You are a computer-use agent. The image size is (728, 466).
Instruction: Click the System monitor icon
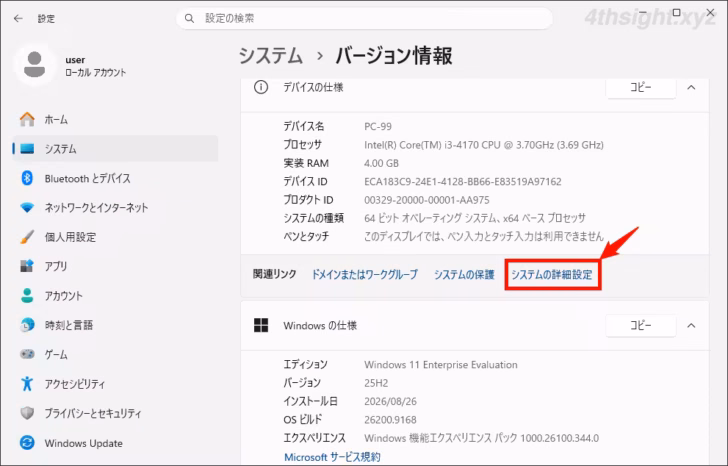click(27, 149)
